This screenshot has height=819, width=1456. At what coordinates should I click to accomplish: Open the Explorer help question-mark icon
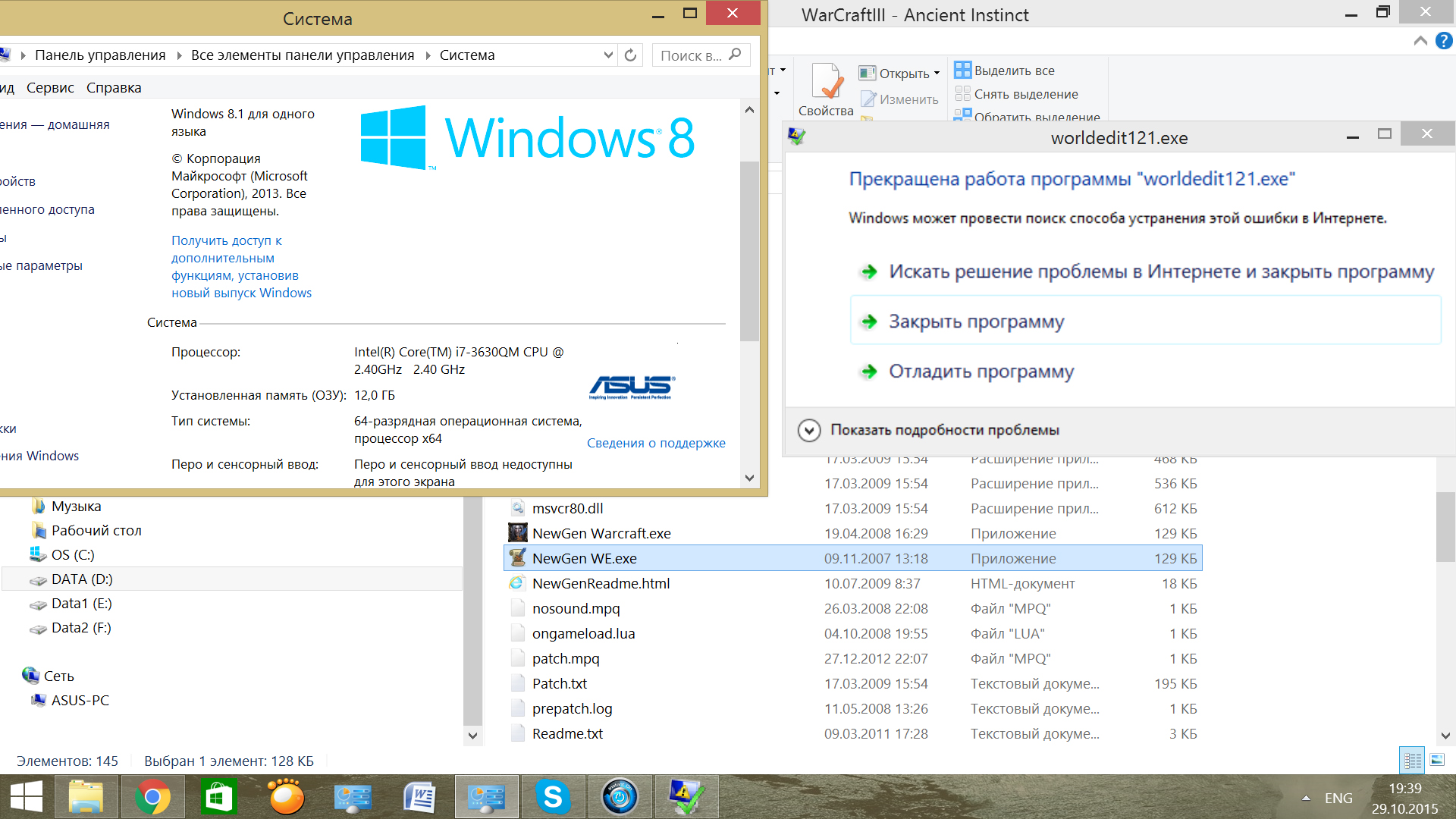[1444, 41]
